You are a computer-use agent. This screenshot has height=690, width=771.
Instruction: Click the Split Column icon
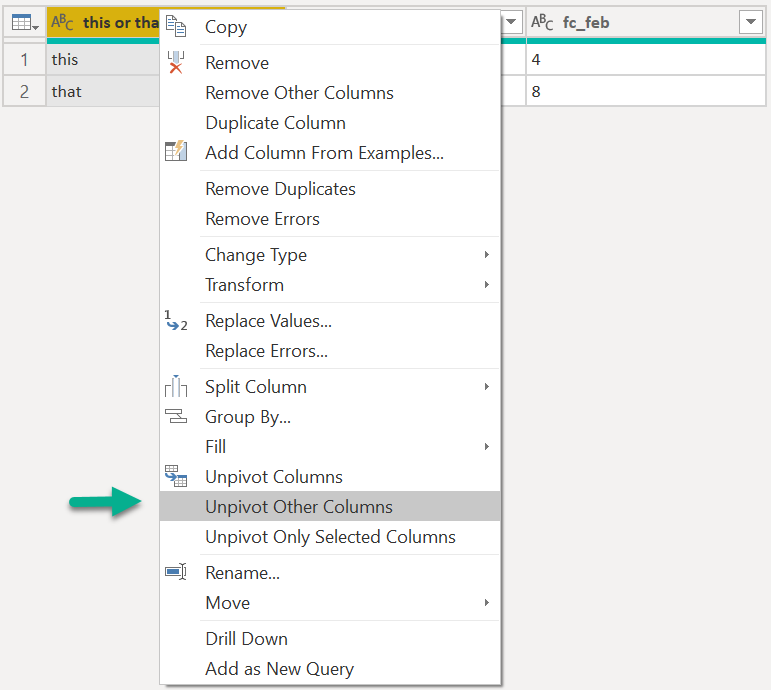click(176, 386)
